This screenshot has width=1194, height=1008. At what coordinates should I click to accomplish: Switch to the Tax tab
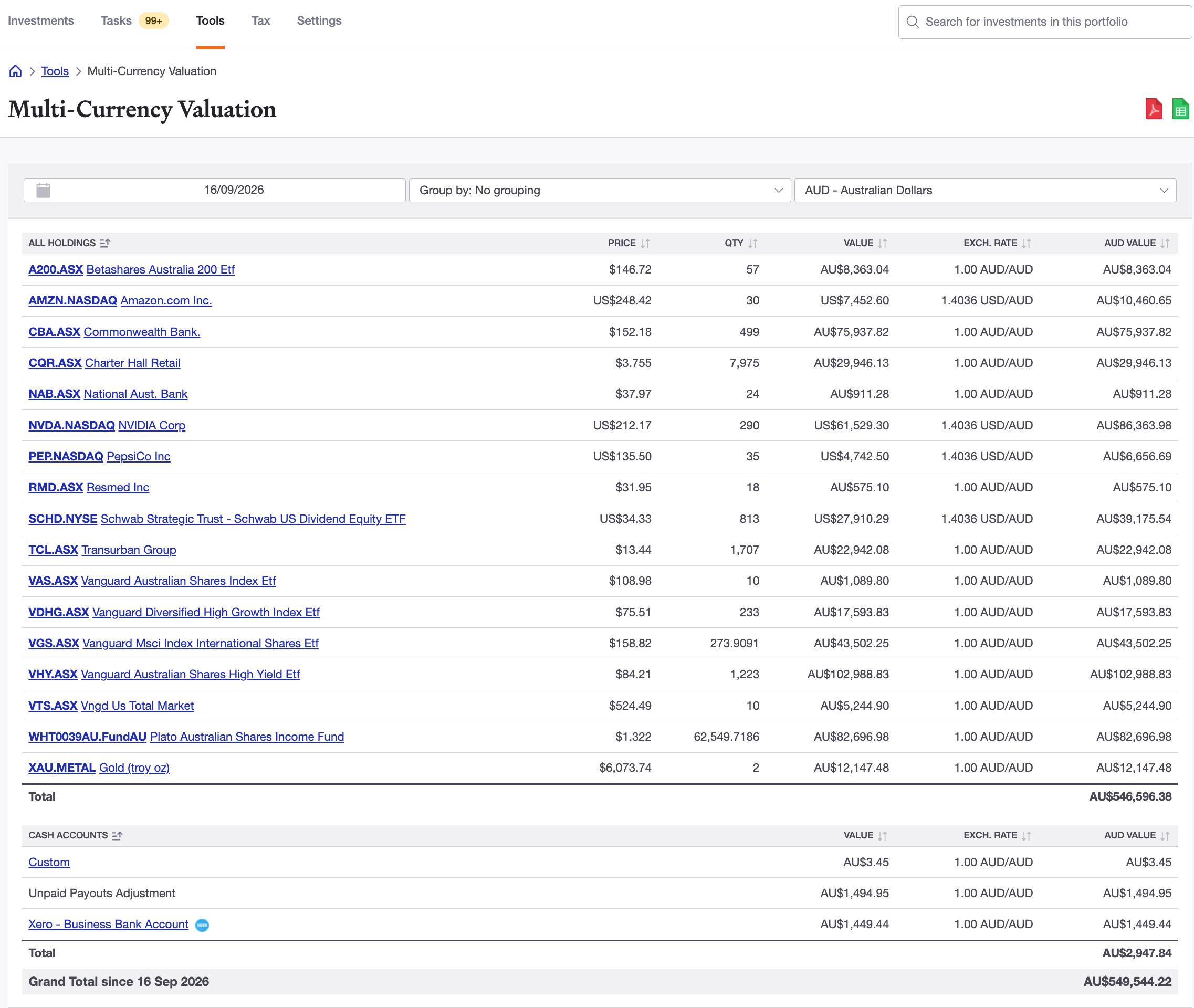(x=260, y=20)
